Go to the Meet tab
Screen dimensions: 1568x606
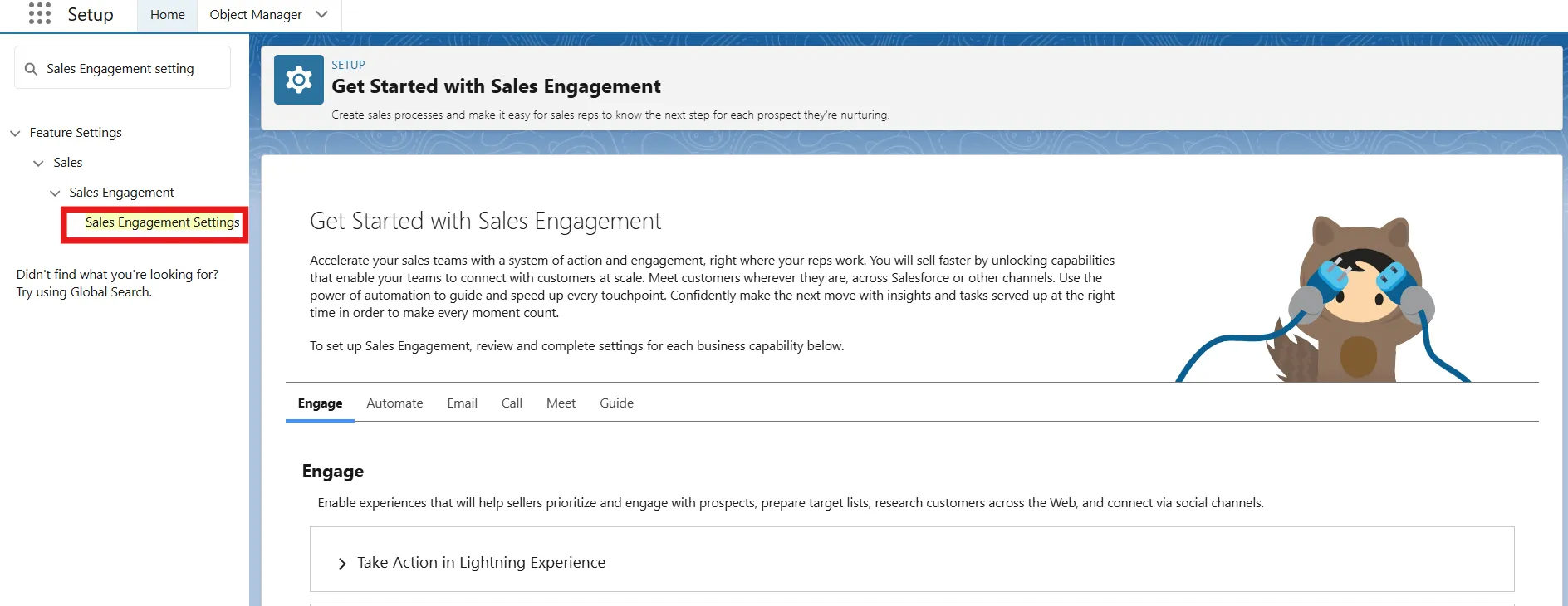561,403
